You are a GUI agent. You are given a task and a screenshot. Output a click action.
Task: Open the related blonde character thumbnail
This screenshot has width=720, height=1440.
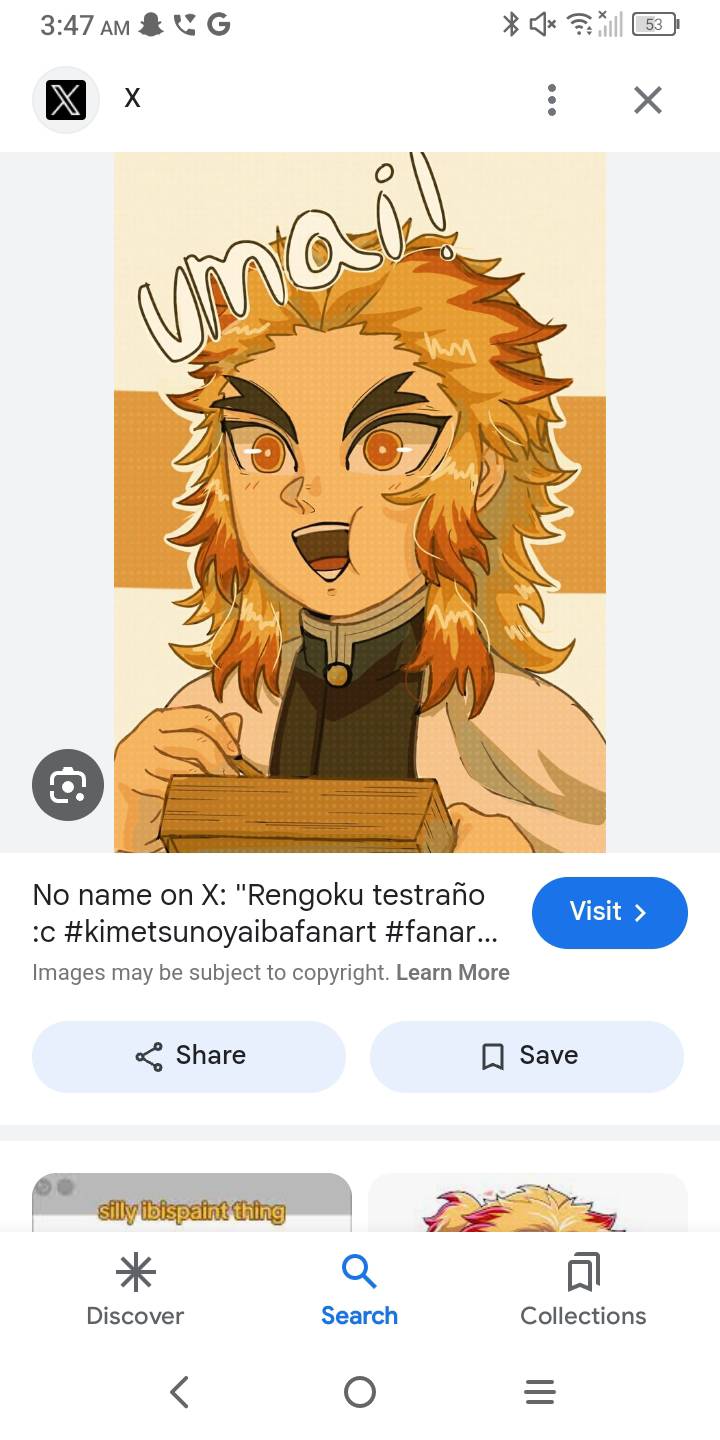point(528,1203)
